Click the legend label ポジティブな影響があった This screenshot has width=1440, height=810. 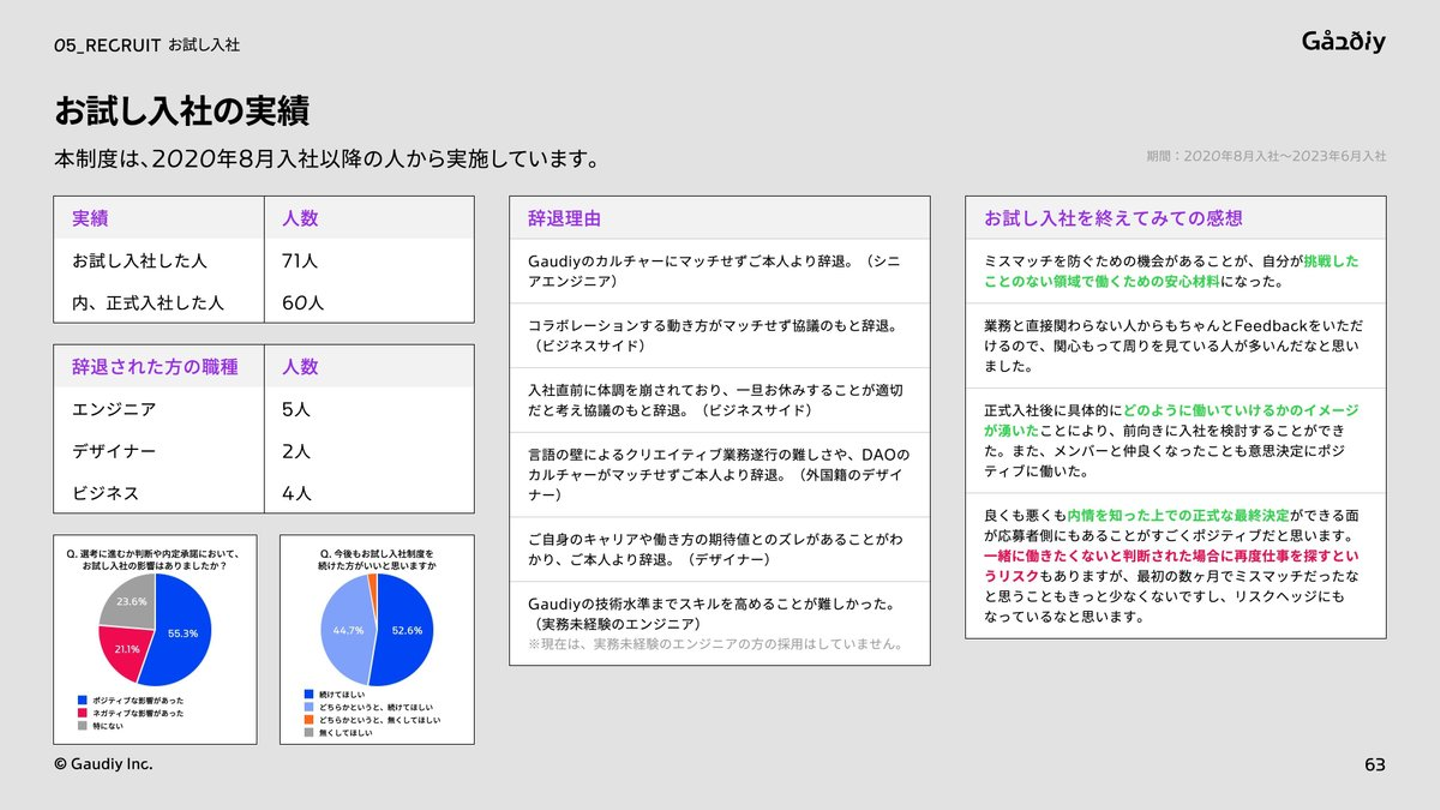click(138, 700)
